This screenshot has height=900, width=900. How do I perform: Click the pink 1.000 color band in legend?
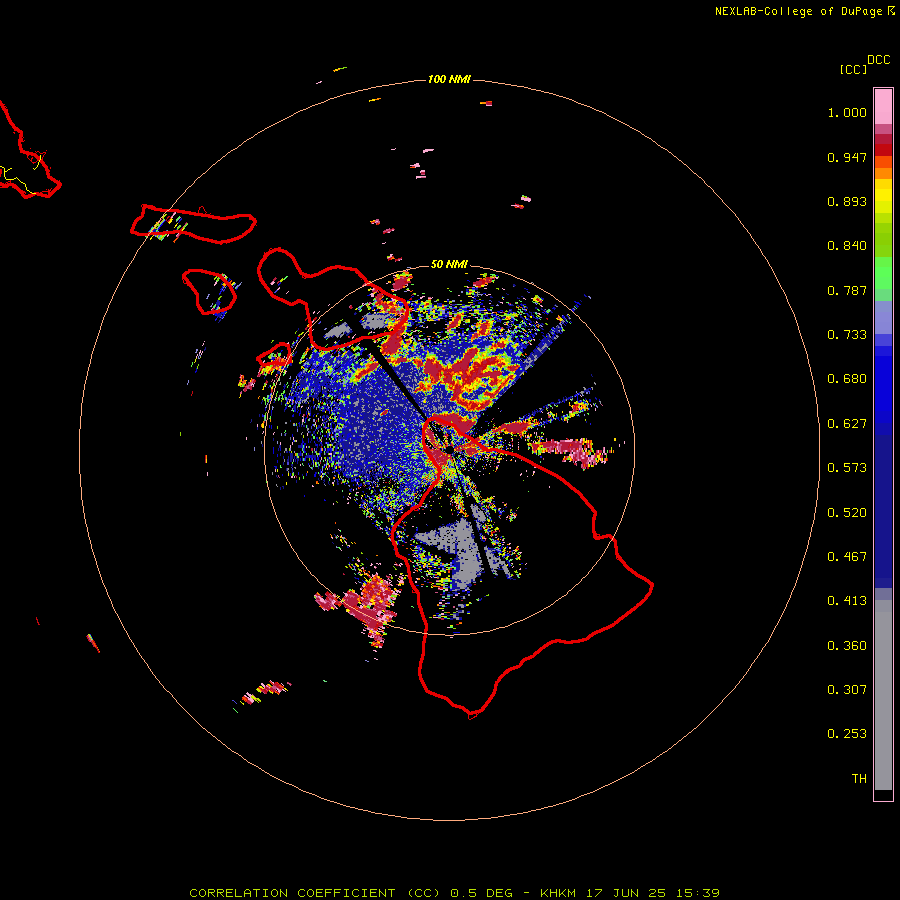883,107
